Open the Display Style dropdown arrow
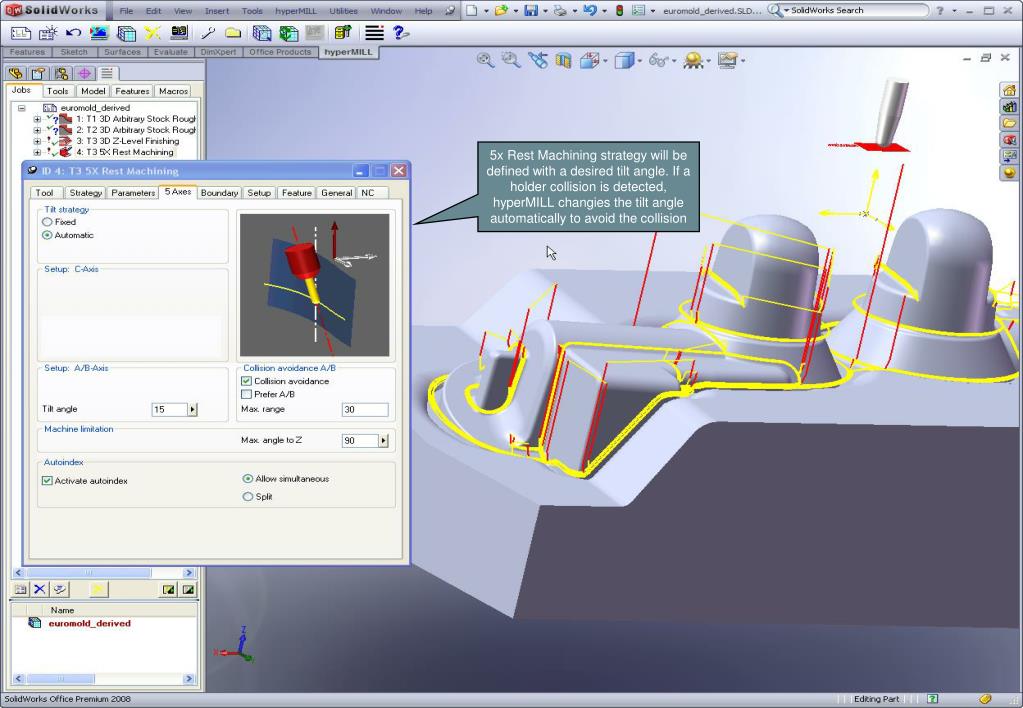This screenshot has height=708, width=1023. click(639, 61)
